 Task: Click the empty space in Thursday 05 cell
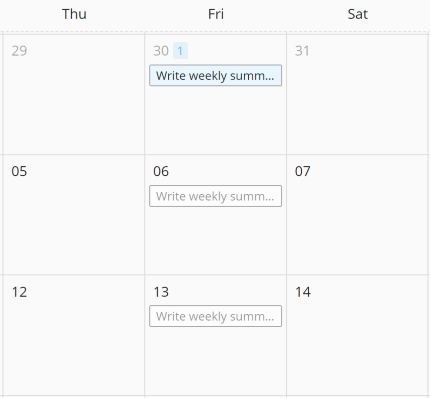coord(74,227)
